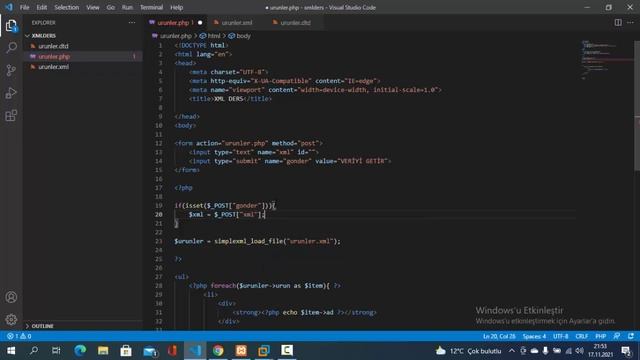Screen dimensions: 640x360
Task: Open the Terminal menu
Action: tap(151, 7)
